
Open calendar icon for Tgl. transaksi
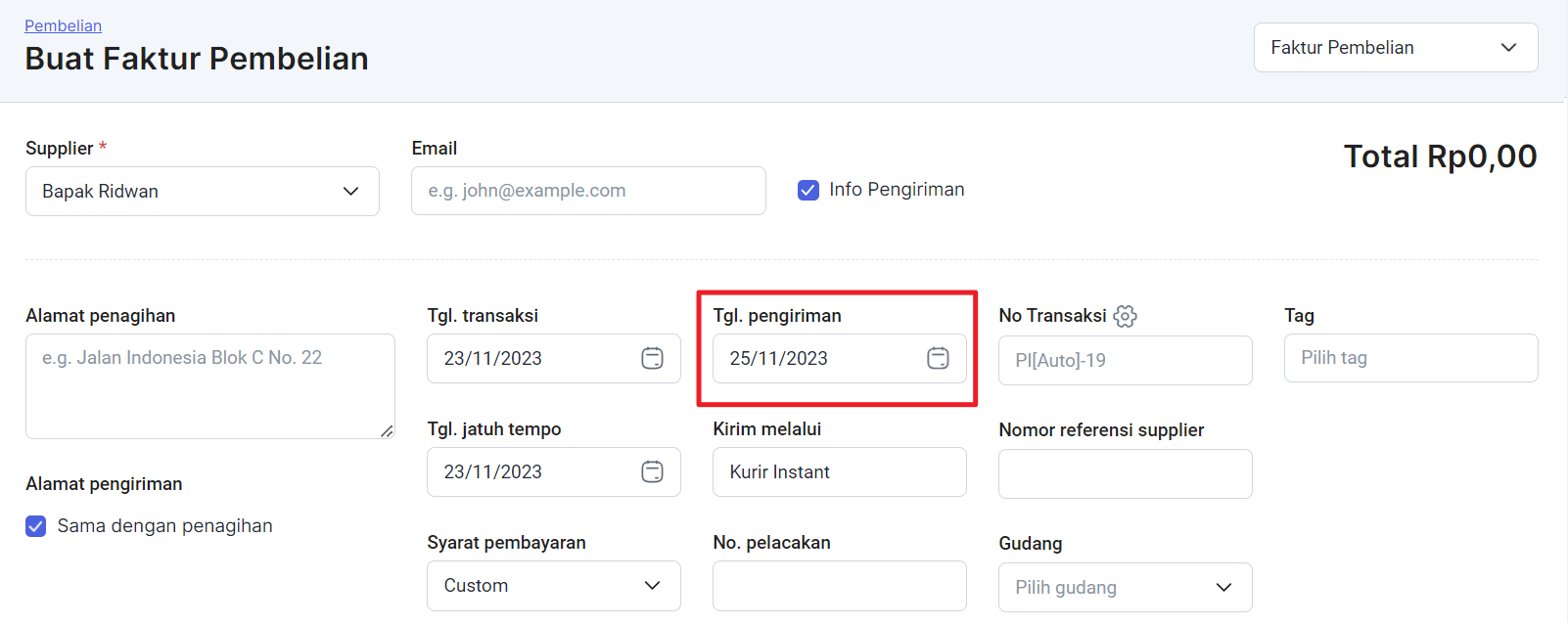point(652,358)
